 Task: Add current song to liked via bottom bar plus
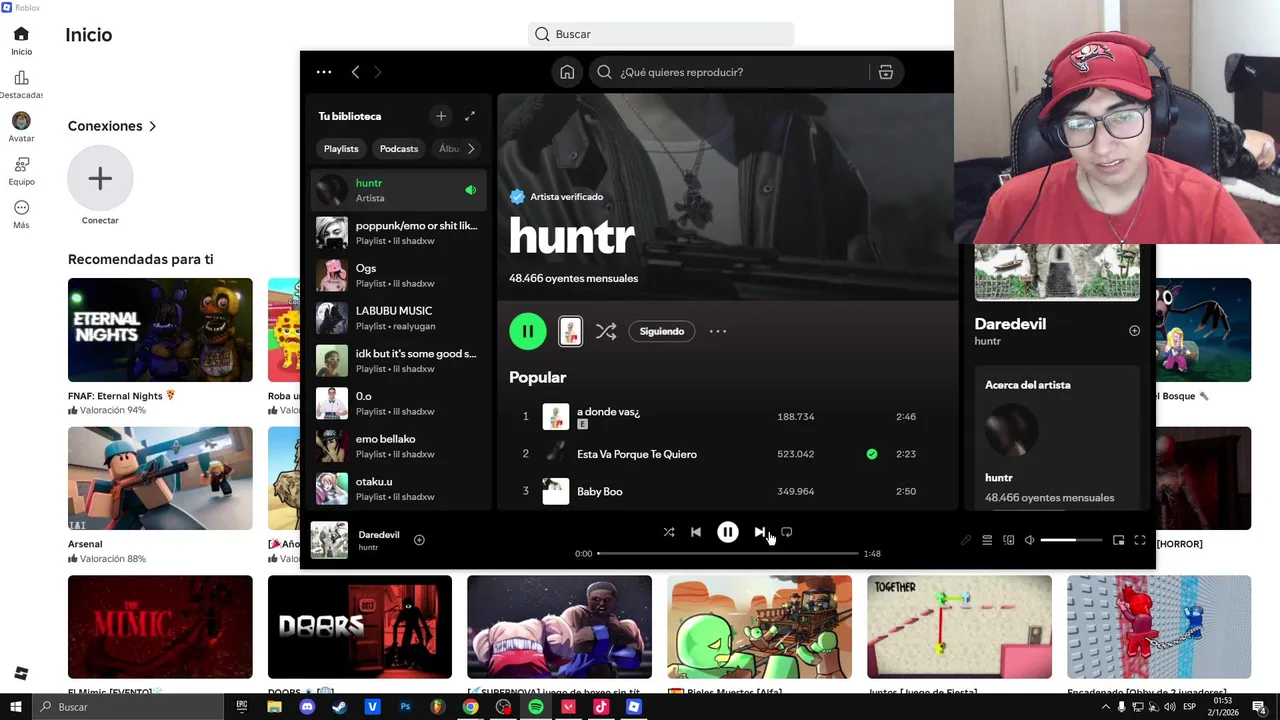tap(419, 540)
